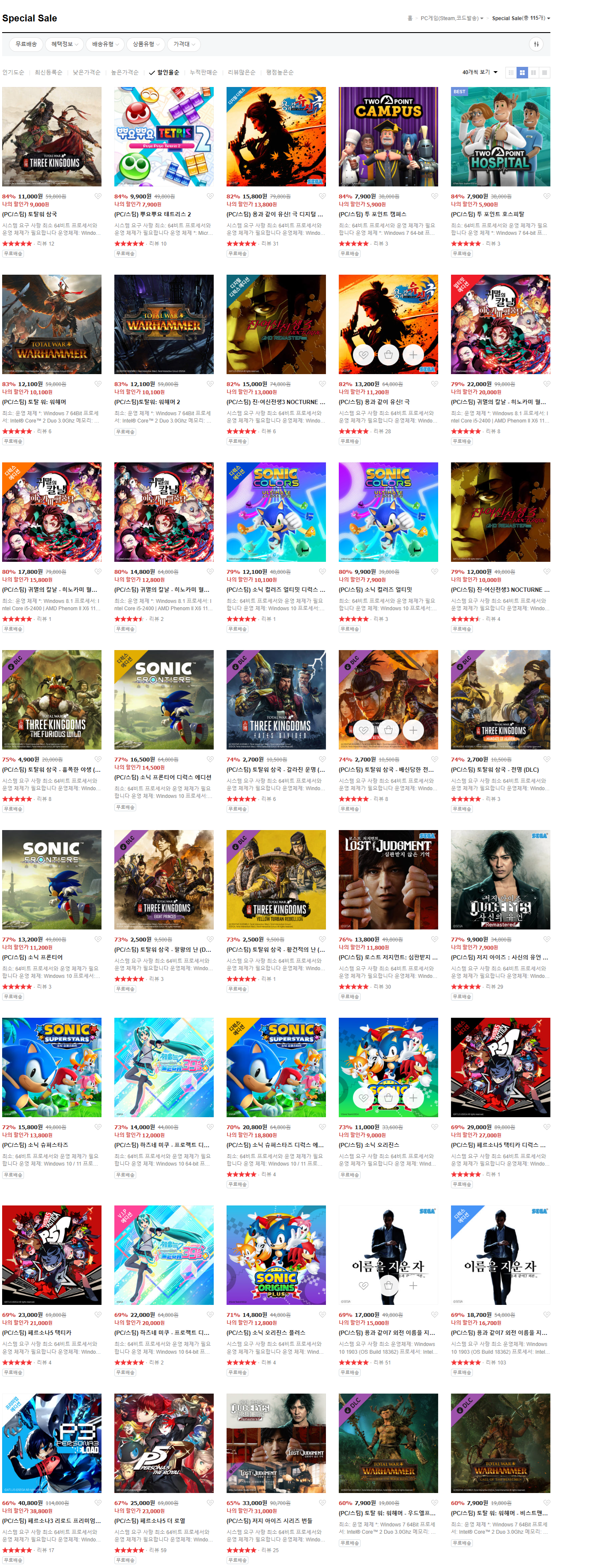This screenshot has width=603, height=1568.
Task: Expand the 혜택정보 filter dropdown
Action: click(65, 44)
